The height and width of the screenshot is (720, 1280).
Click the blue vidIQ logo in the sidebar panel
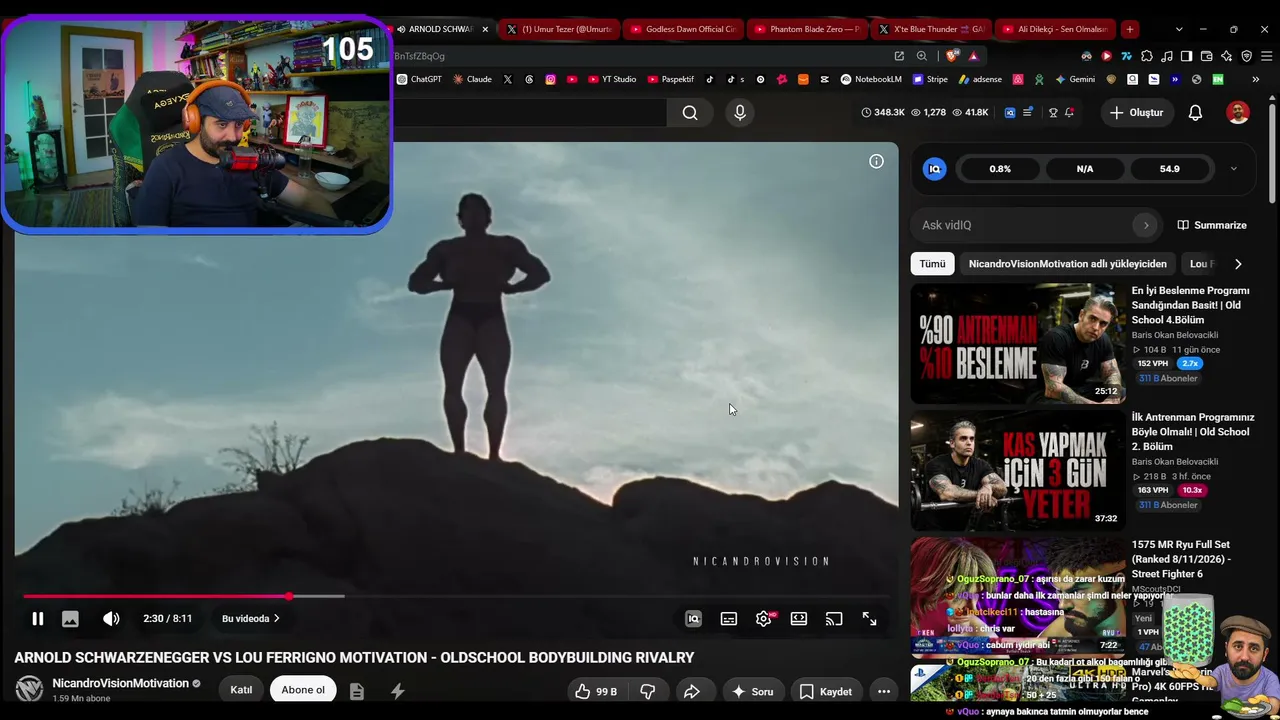[935, 169]
